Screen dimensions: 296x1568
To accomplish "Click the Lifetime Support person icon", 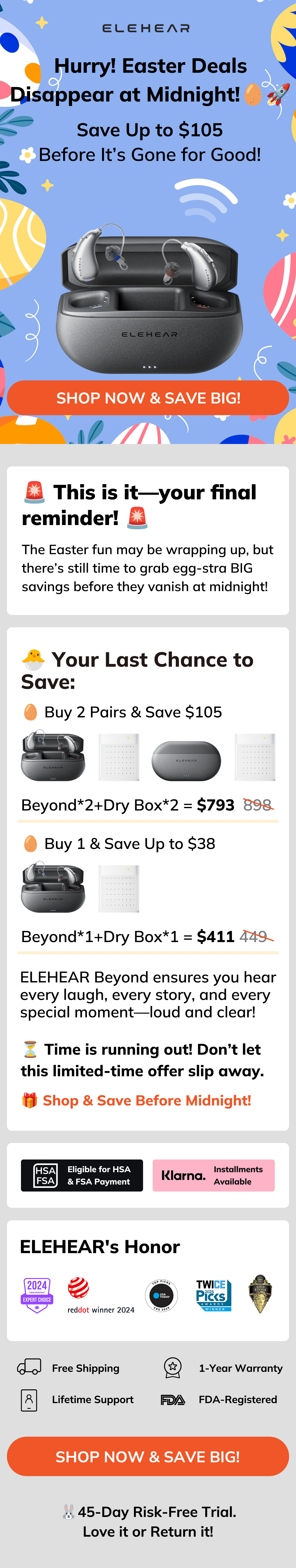I will [29, 1400].
